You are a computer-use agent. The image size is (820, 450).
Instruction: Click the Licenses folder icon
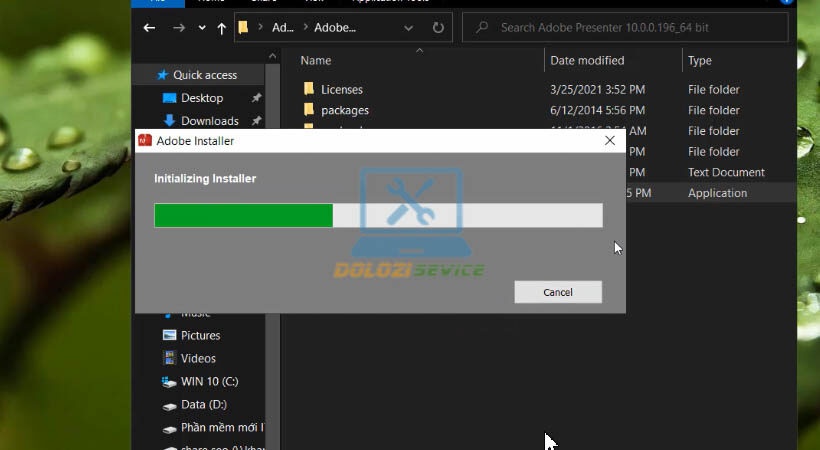point(309,88)
